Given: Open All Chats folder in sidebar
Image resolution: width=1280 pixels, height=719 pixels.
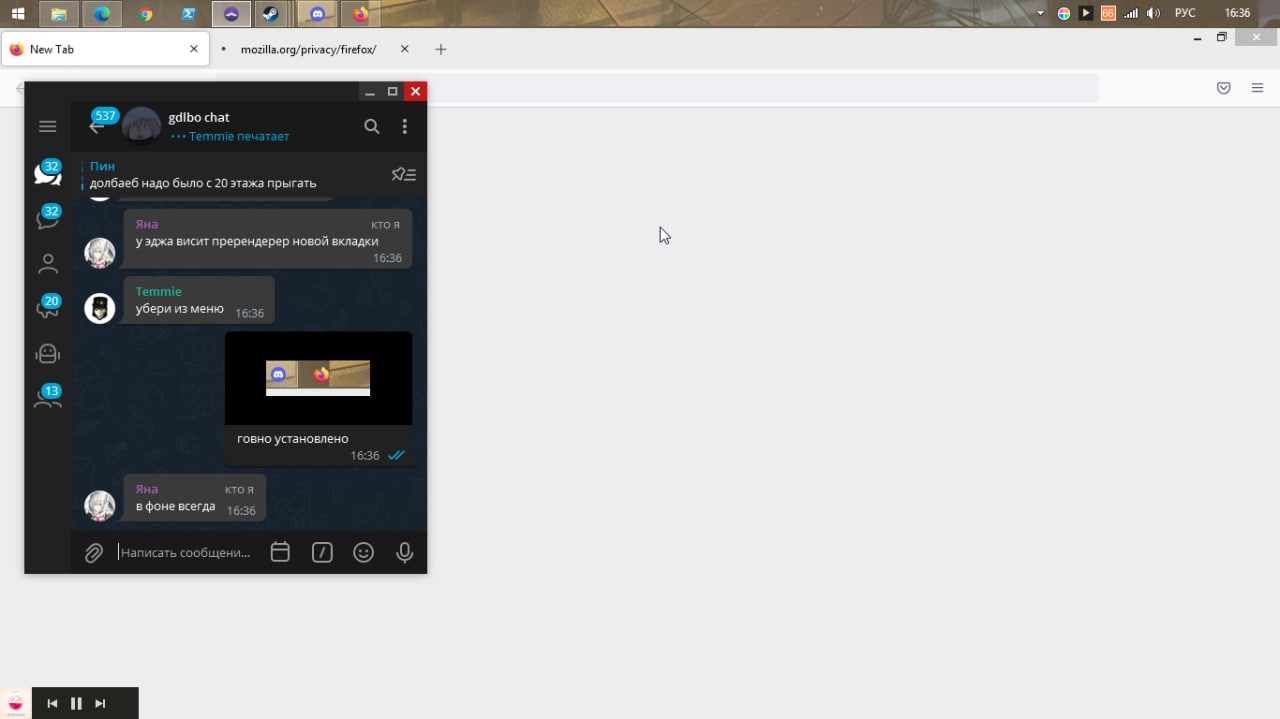Looking at the screenshot, I should coord(47,172).
